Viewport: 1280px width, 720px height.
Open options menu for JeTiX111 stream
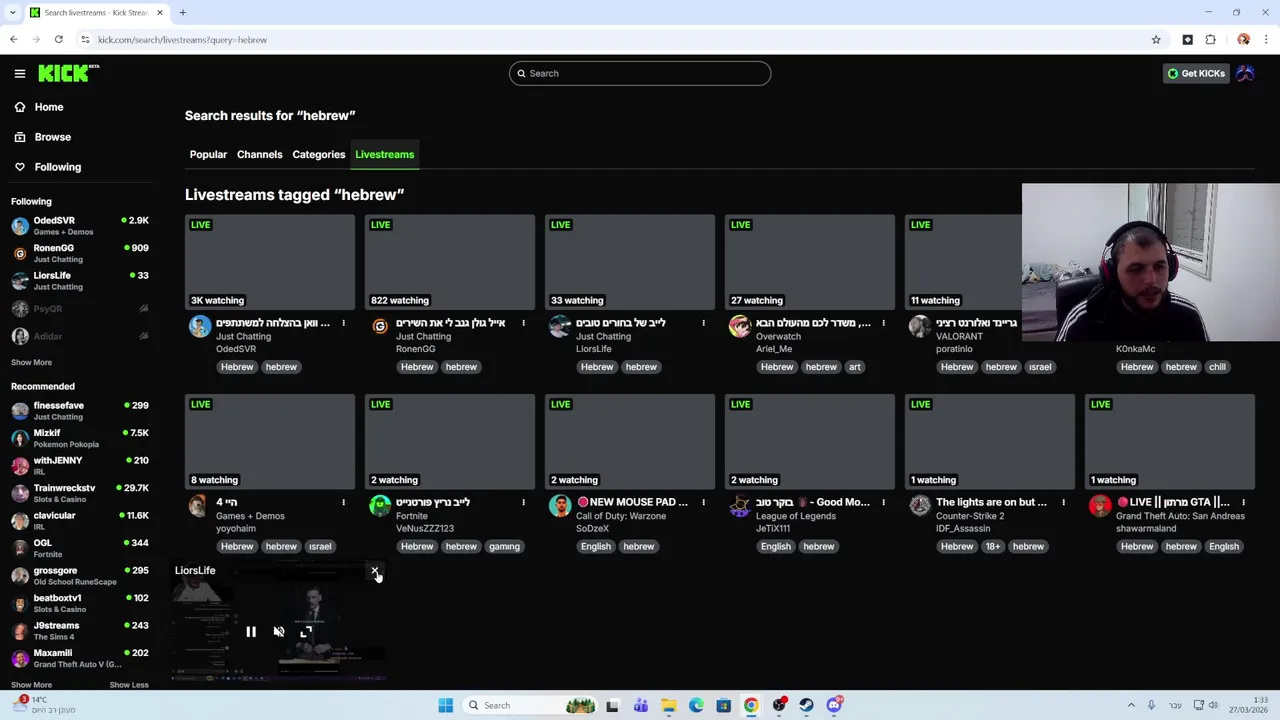(883, 502)
